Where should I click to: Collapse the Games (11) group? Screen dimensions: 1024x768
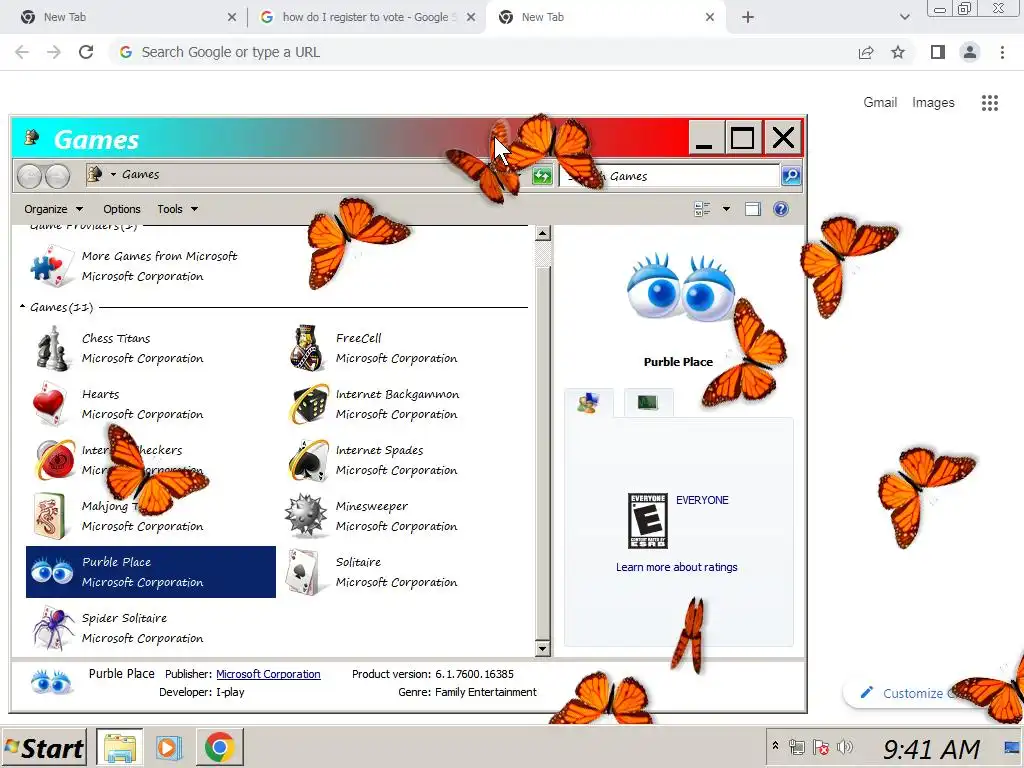click(22, 306)
